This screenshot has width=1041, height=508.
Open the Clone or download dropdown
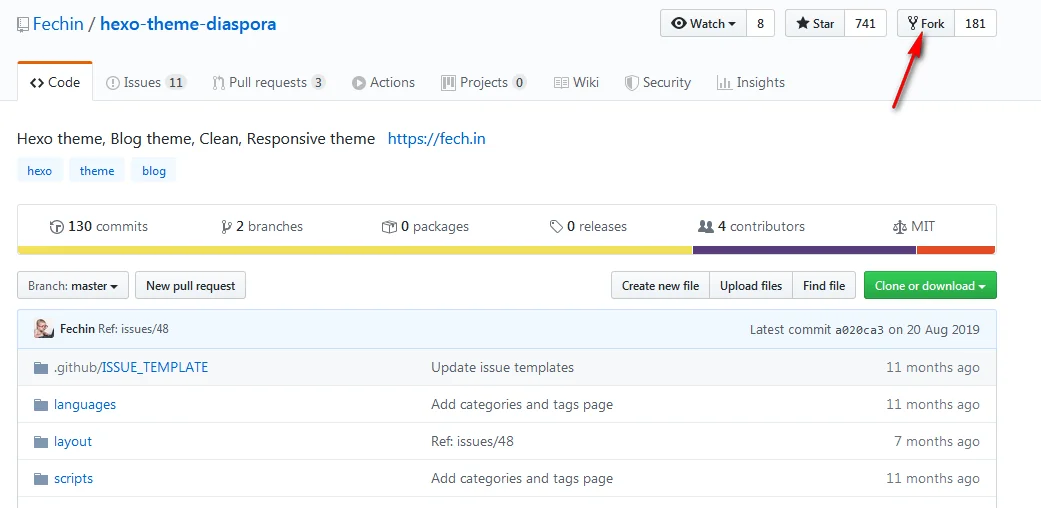930,286
